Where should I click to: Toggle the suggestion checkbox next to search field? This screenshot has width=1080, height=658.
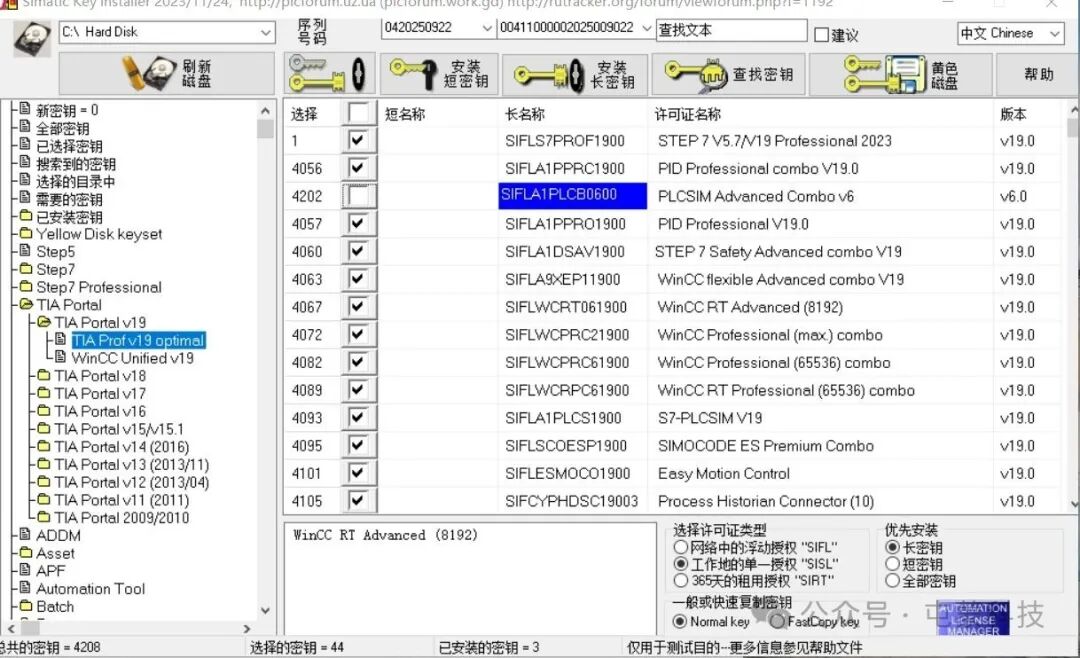coord(821,34)
